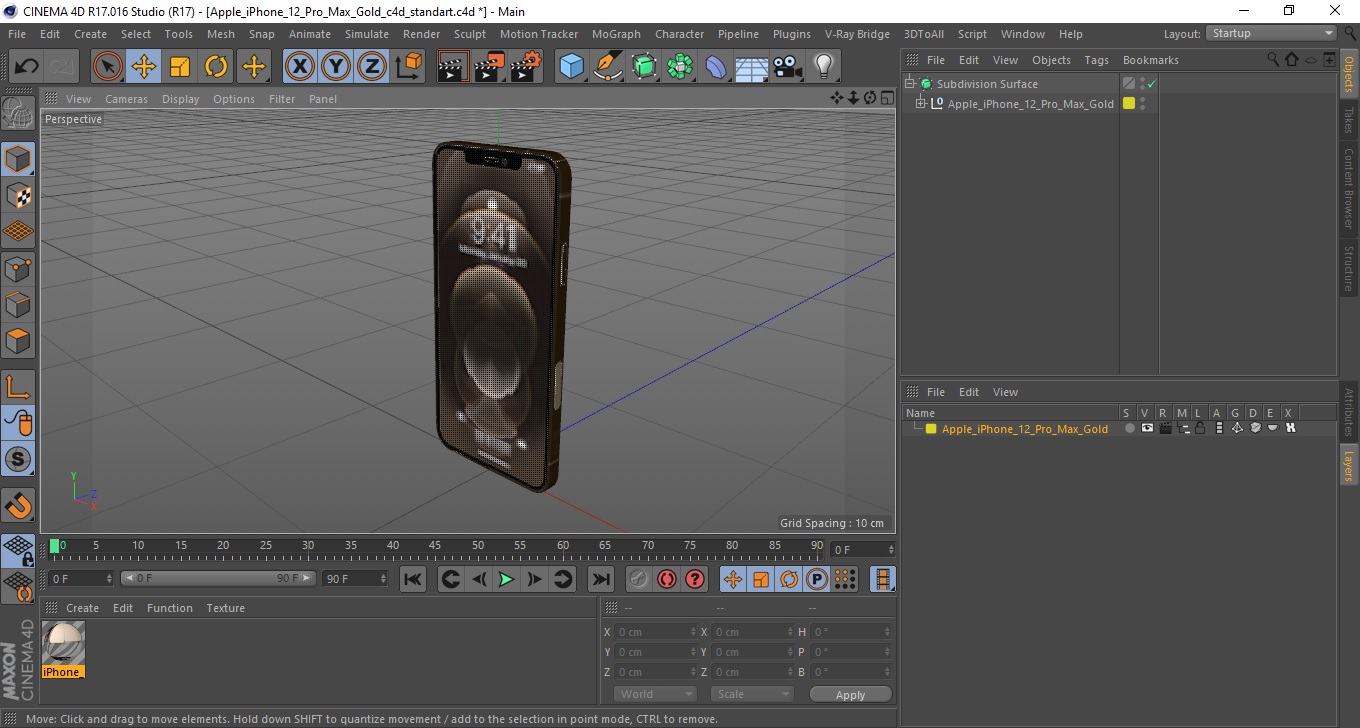This screenshot has width=1360, height=728.
Task: Render the active view
Action: [x=453, y=67]
